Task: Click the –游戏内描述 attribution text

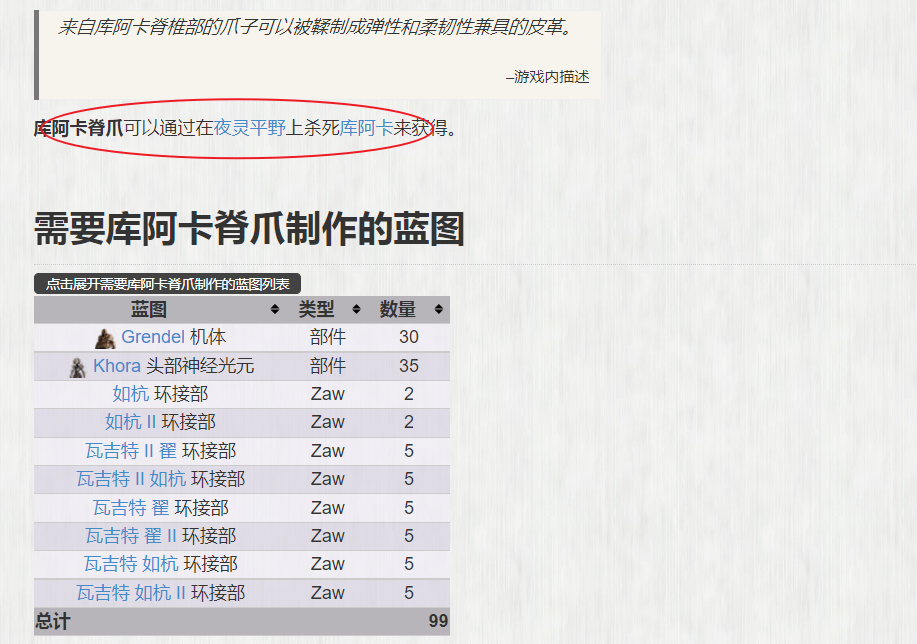Action: pos(547,77)
